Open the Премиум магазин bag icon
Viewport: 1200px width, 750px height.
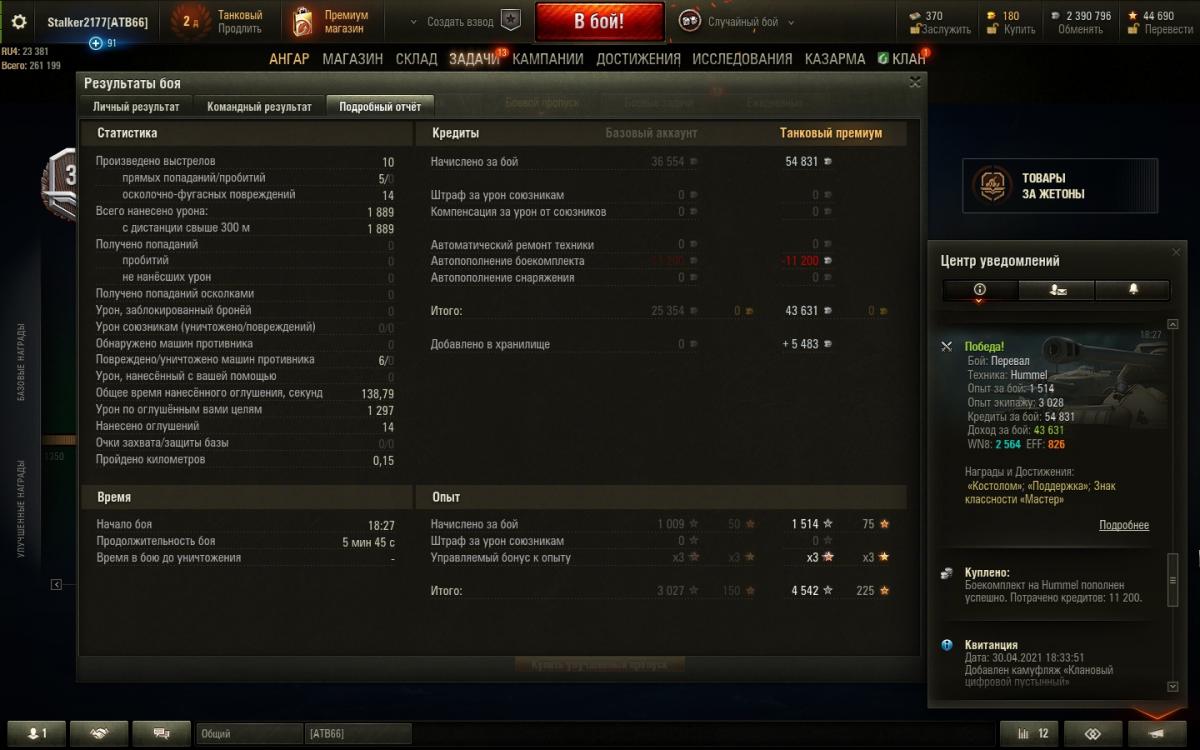(303, 22)
